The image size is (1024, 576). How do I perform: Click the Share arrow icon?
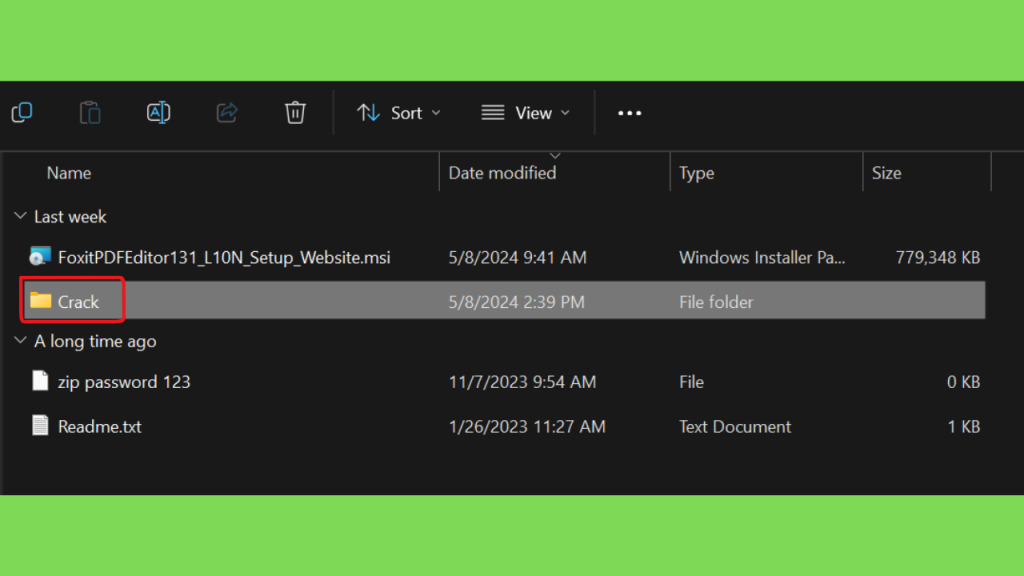click(x=227, y=112)
